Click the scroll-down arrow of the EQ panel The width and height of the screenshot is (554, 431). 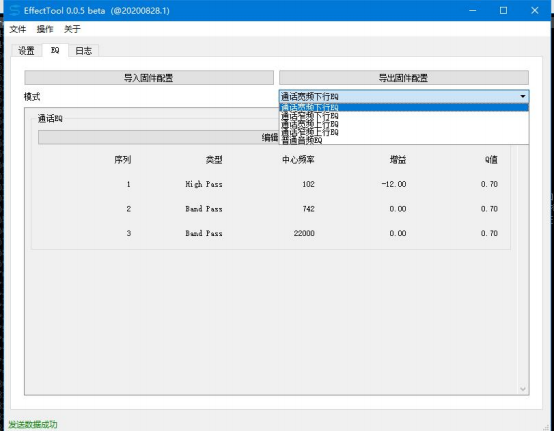coord(523,389)
